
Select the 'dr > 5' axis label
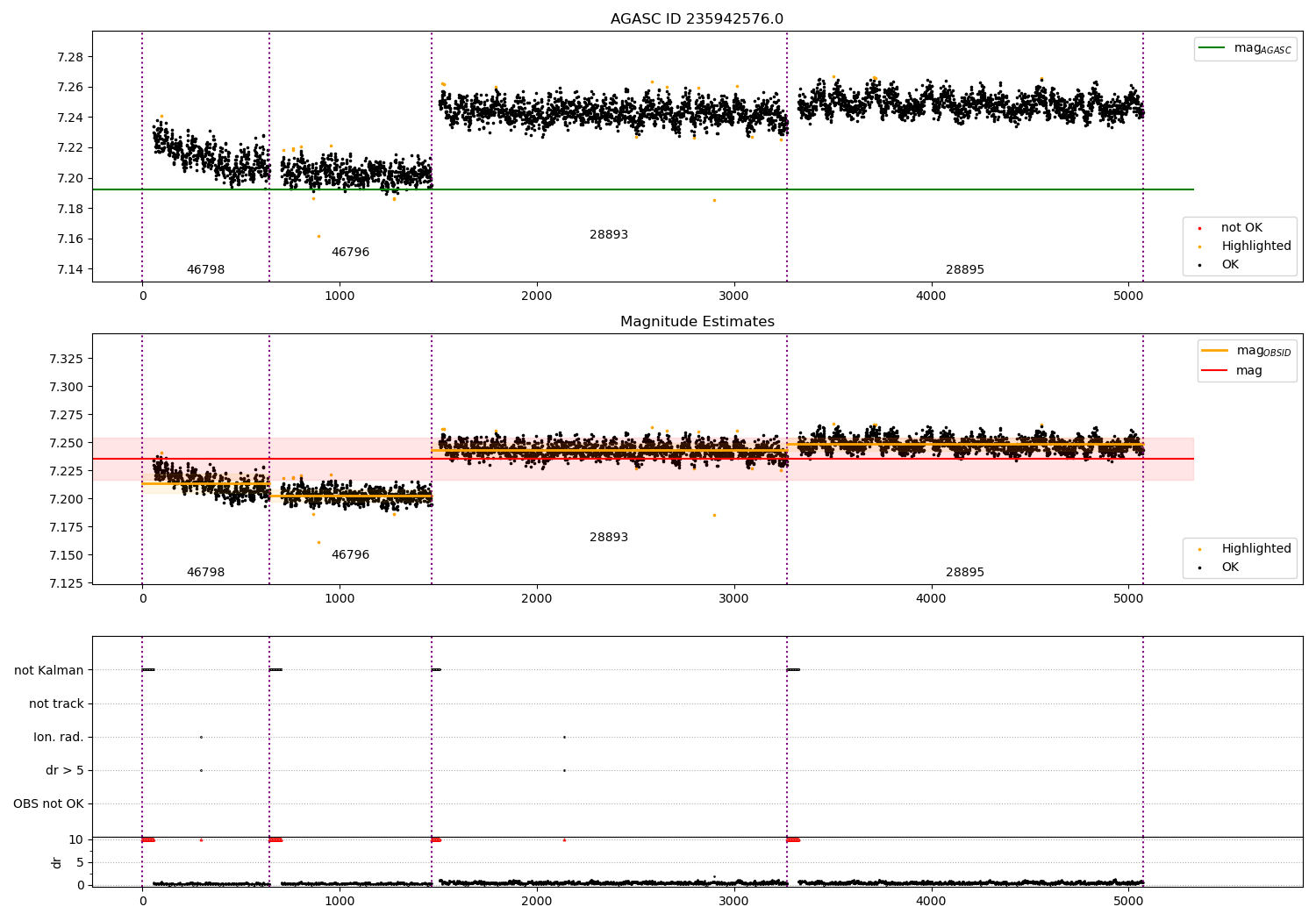pyautogui.click(x=65, y=770)
